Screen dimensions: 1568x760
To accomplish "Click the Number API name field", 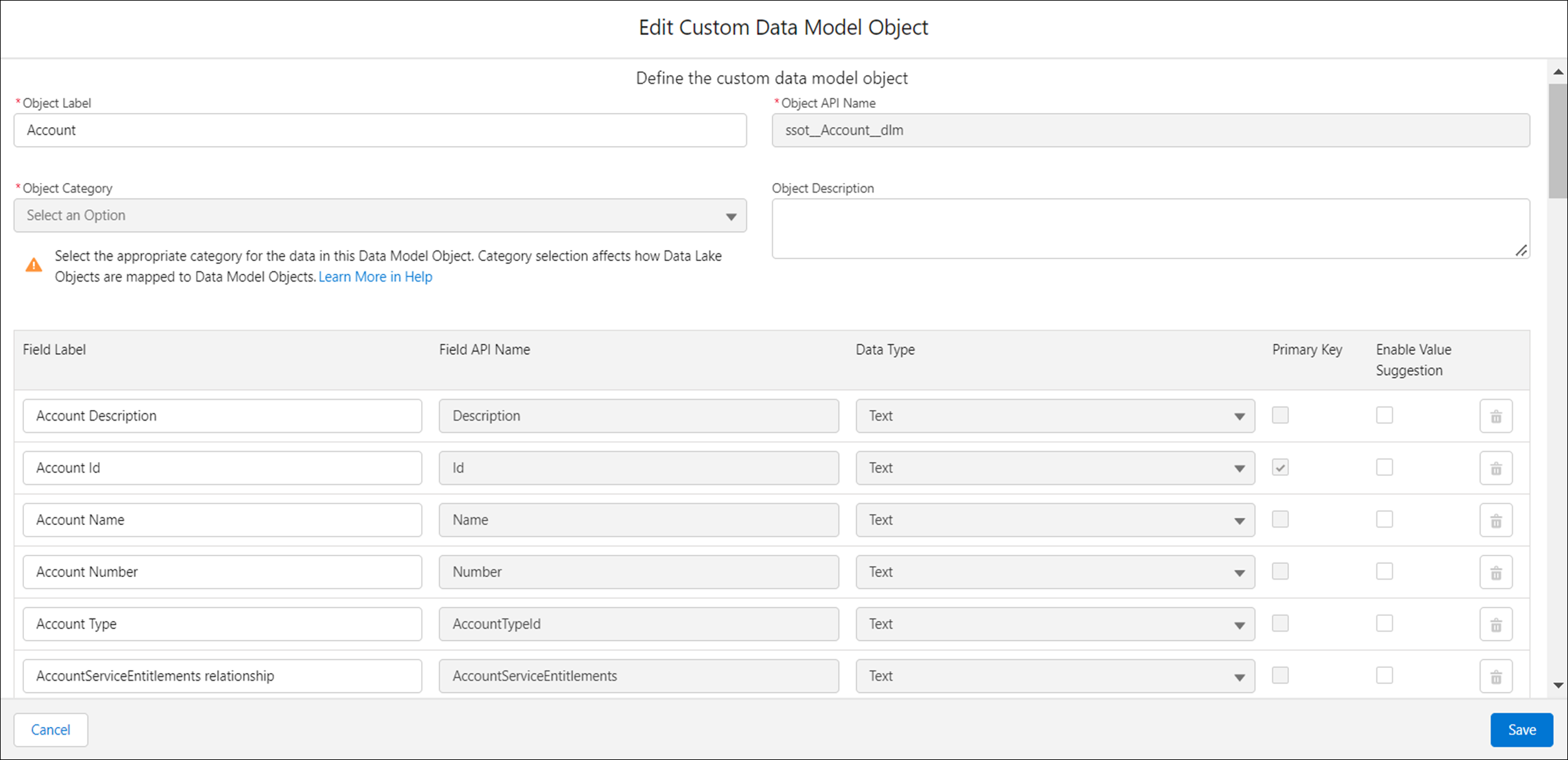I will 639,572.
